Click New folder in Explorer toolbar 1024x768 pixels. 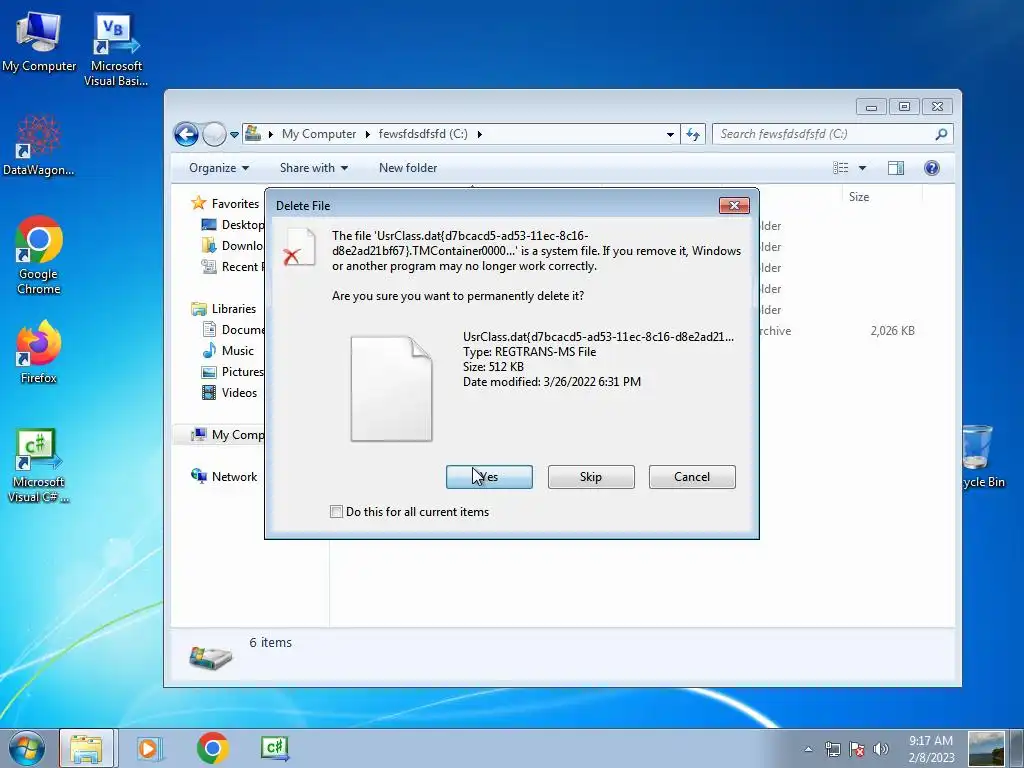pos(408,168)
